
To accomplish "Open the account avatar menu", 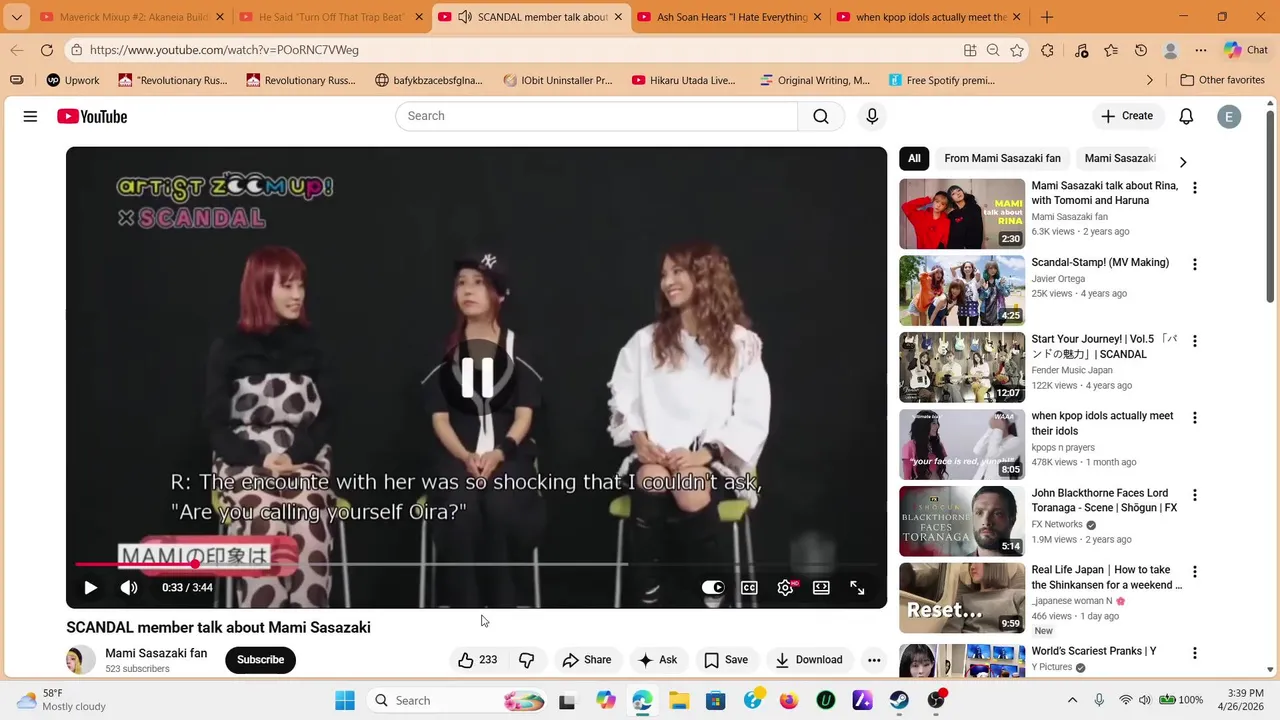I will (1229, 116).
